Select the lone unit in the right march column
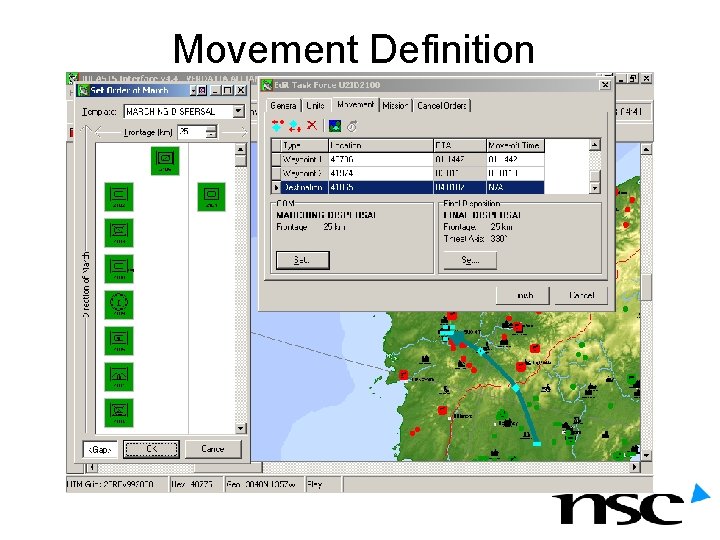 (x=211, y=197)
